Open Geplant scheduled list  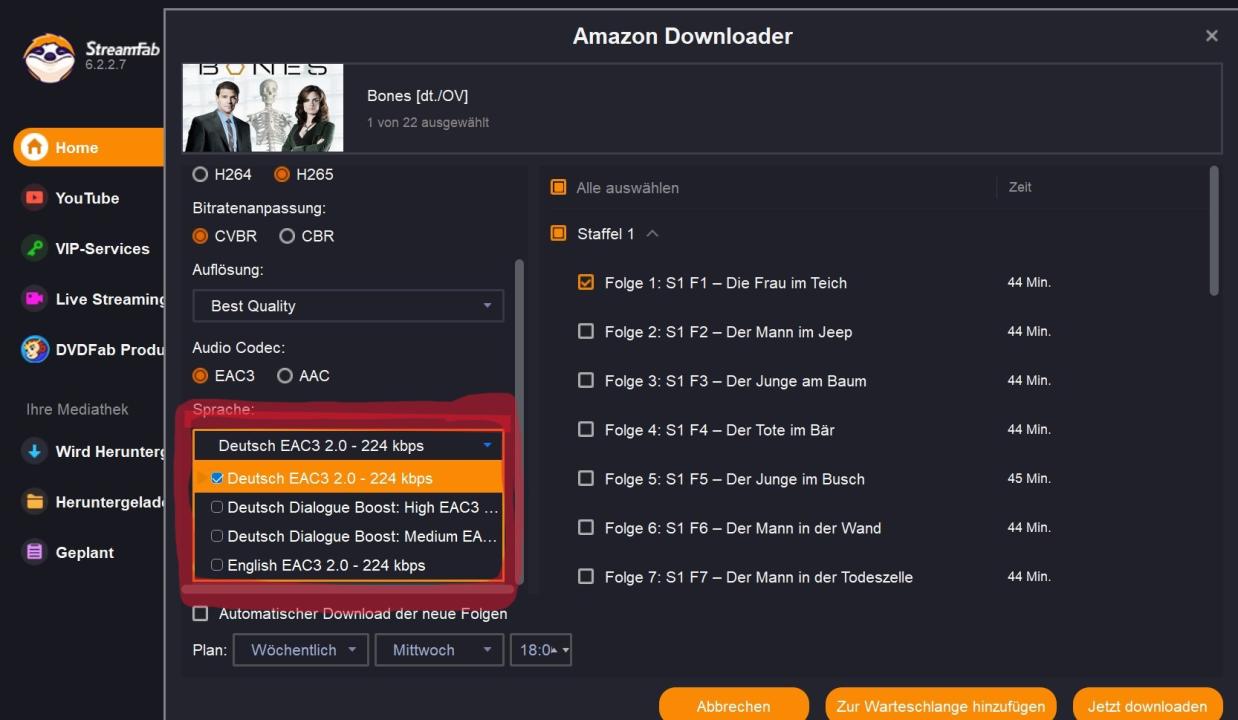(x=84, y=552)
